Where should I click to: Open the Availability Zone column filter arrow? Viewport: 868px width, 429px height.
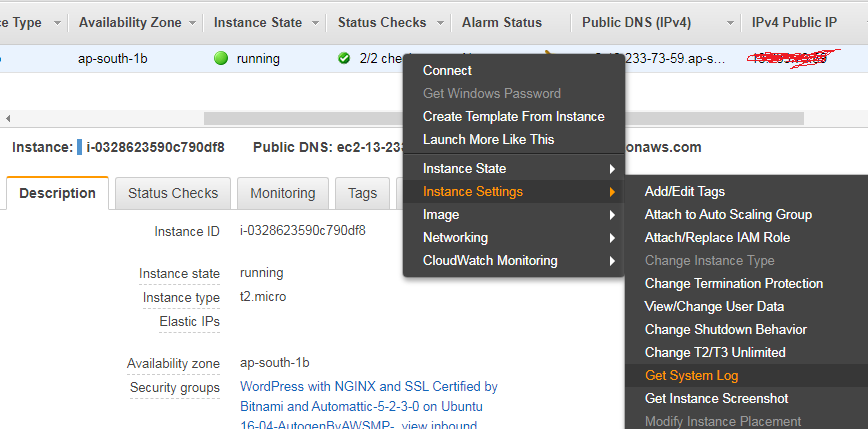pos(190,22)
